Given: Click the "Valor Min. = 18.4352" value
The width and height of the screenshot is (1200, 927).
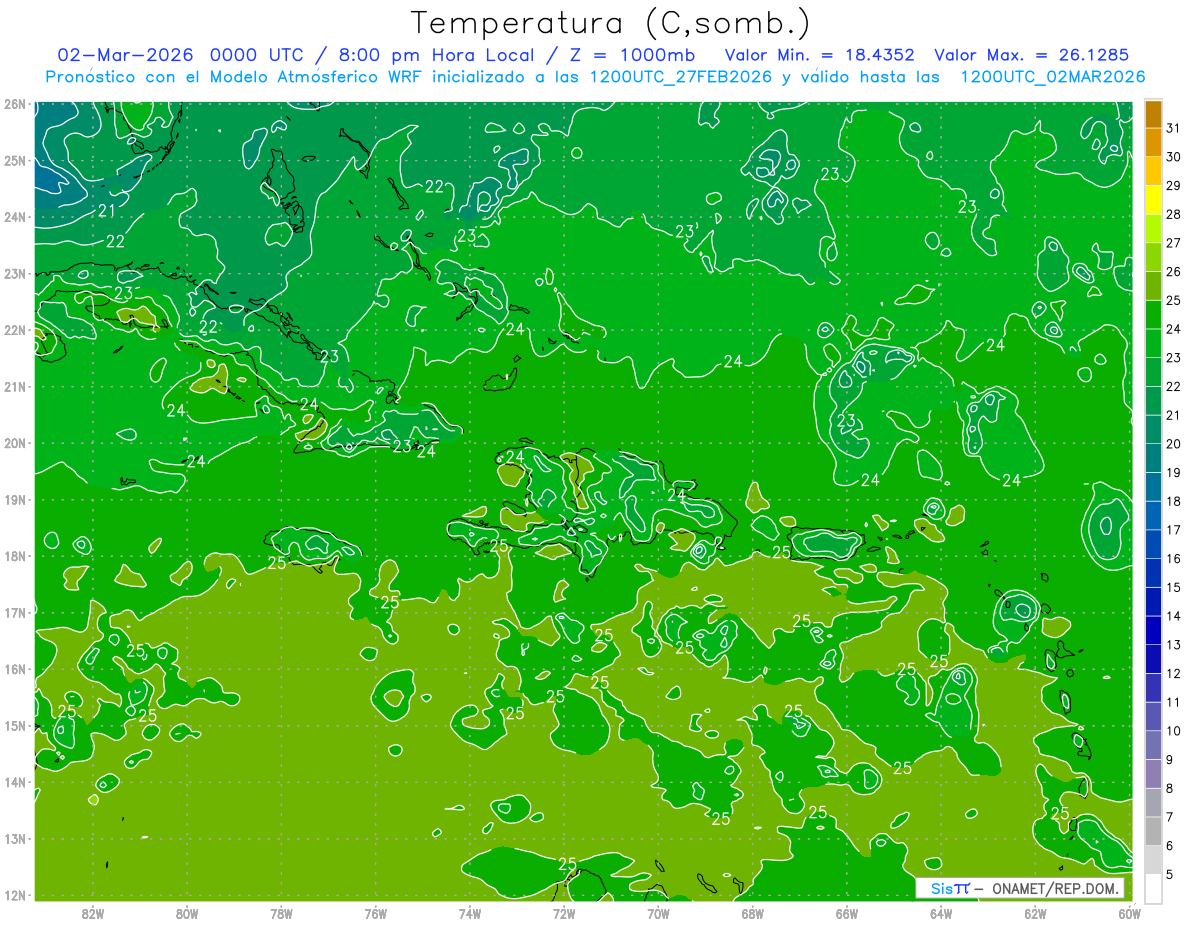Looking at the screenshot, I should click(x=820, y=55).
